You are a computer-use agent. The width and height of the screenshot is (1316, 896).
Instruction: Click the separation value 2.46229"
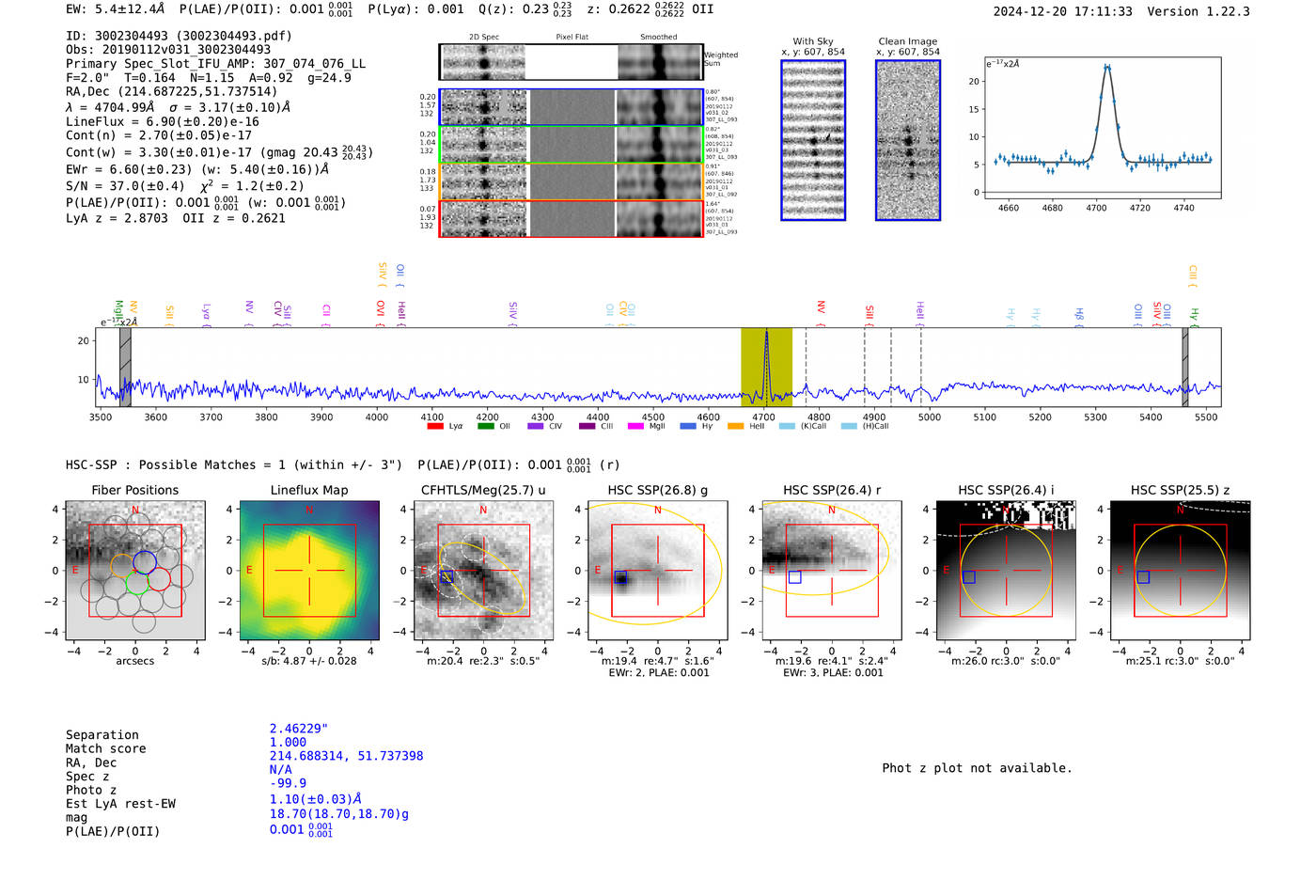click(299, 729)
